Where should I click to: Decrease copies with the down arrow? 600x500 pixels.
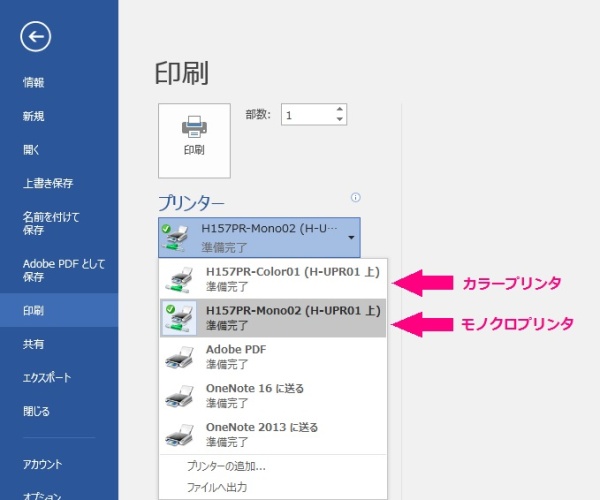(339, 119)
